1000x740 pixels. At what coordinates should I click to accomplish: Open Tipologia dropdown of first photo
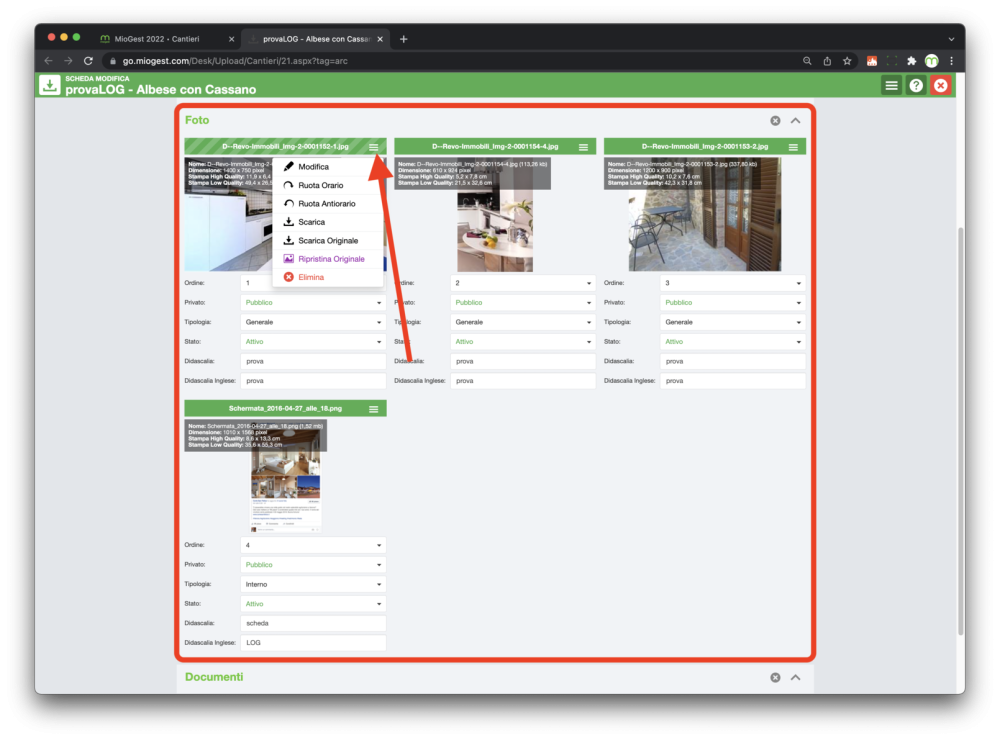point(313,322)
